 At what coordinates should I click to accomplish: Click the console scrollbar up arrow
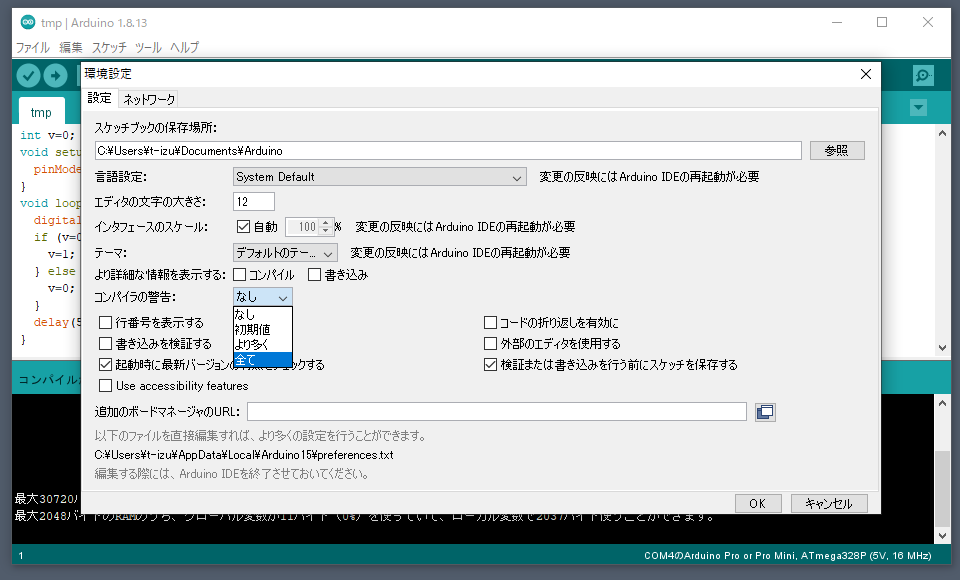(x=942, y=403)
